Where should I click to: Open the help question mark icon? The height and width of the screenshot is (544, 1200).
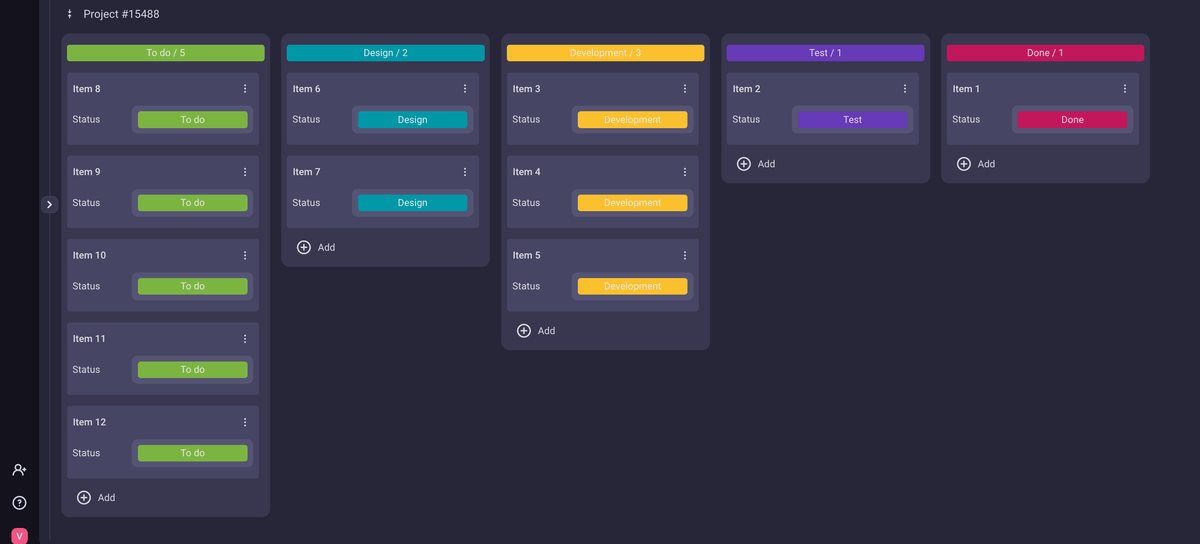click(x=19, y=503)
